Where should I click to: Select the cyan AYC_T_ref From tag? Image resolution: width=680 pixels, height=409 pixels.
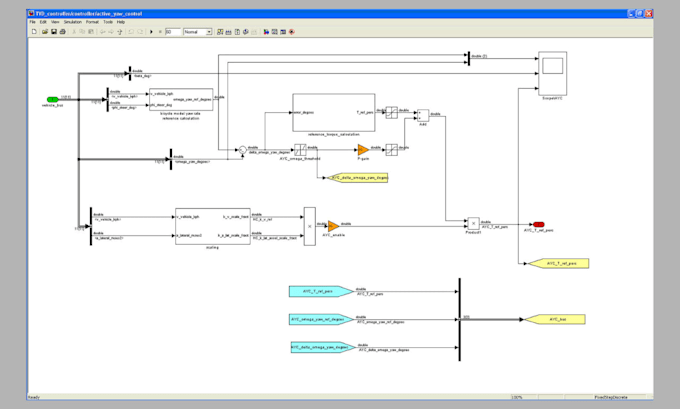coord(321,291)
